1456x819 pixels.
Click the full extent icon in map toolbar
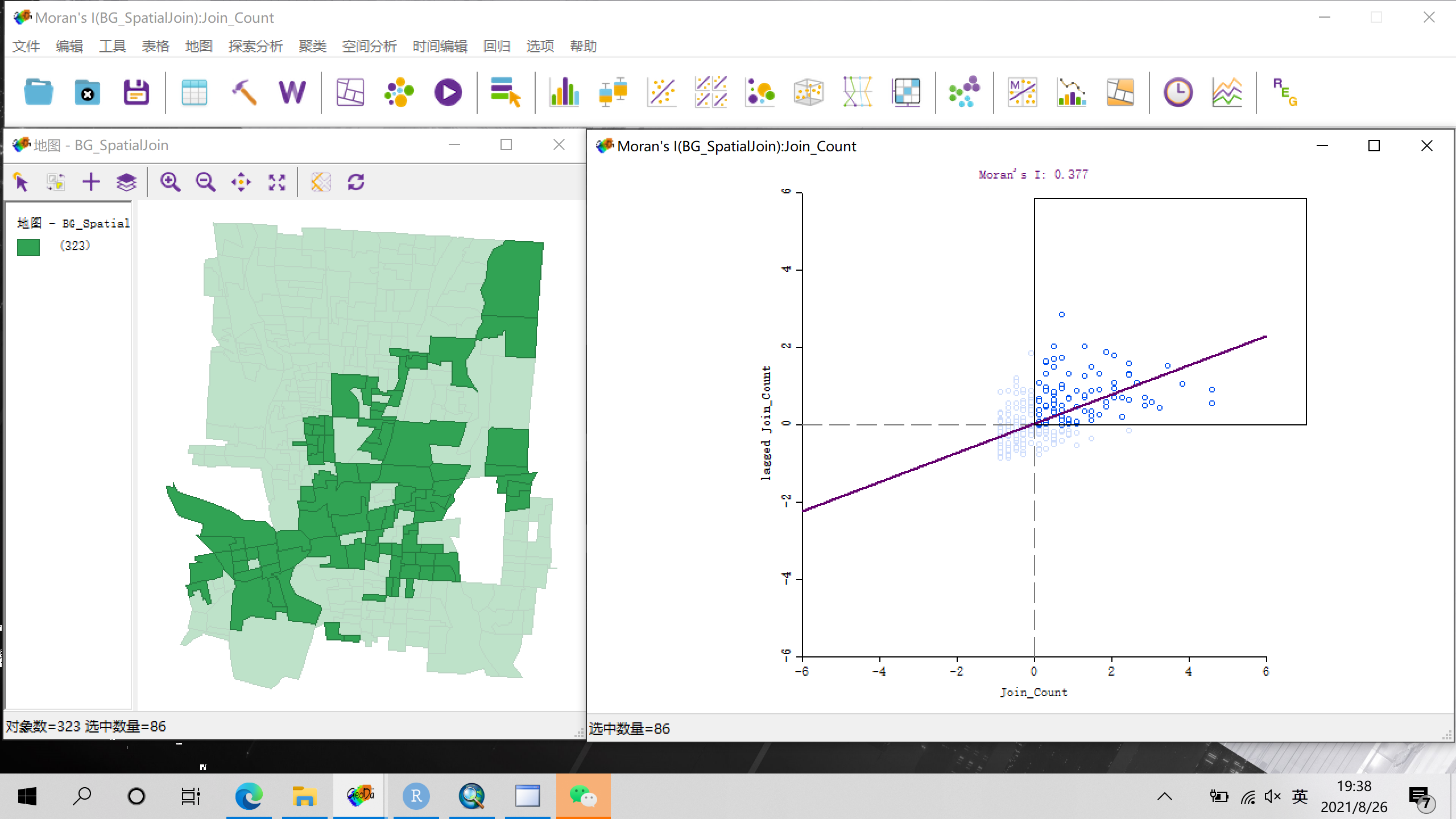pyautogui.click(x=277, y=183)
